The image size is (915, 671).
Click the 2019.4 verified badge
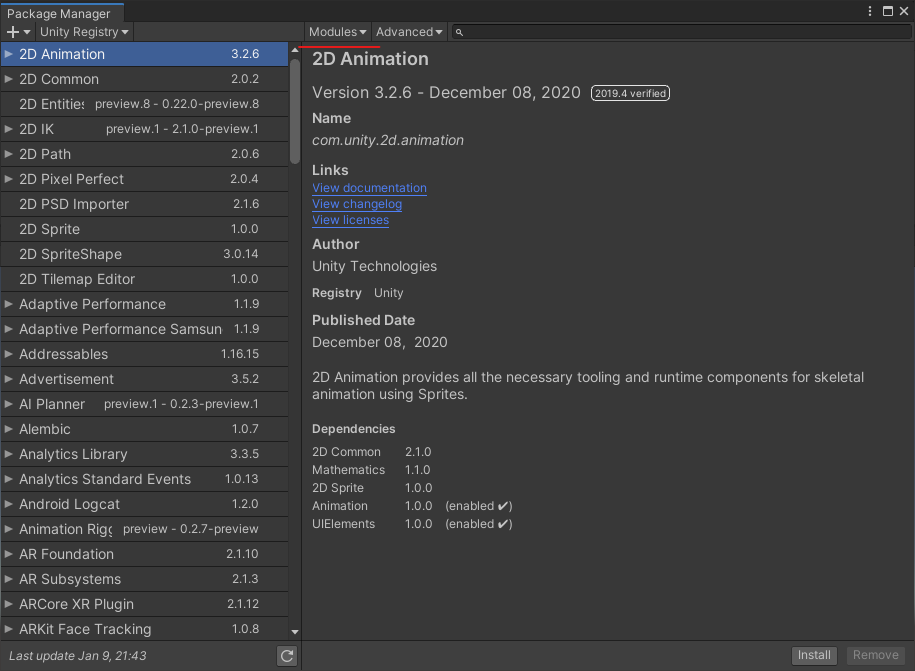pos(630,93)
